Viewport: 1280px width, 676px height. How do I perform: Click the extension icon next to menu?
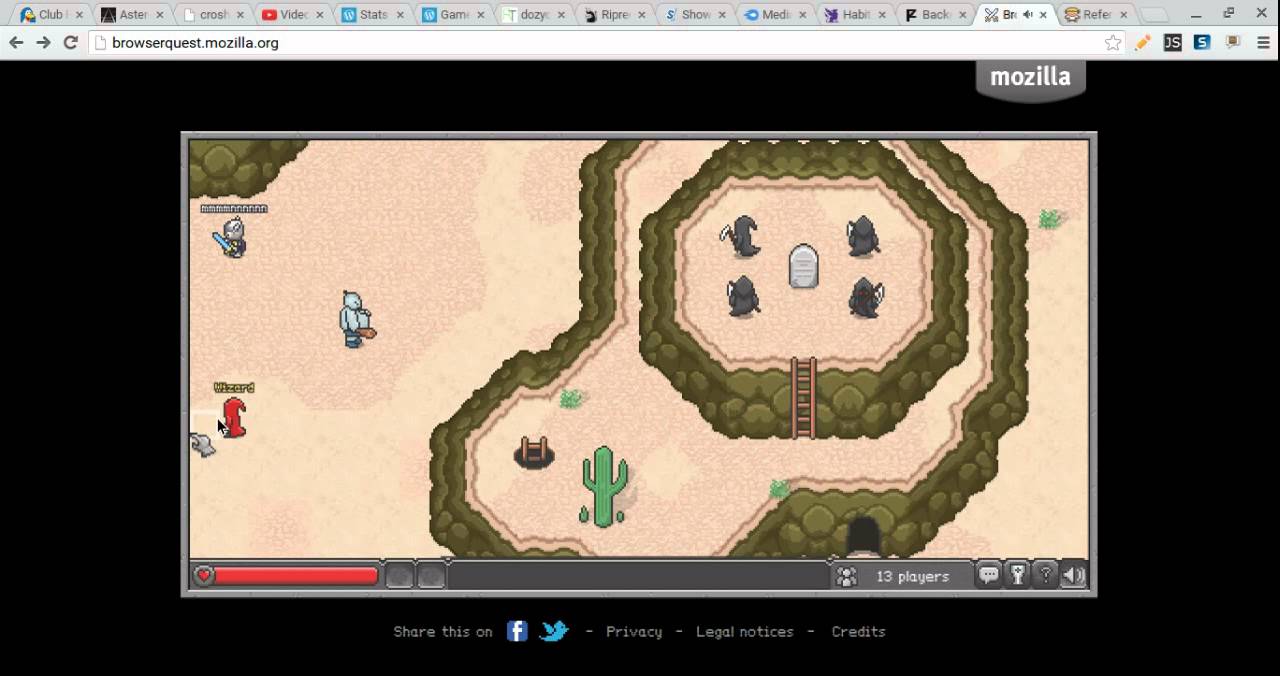pos(1233,43)
